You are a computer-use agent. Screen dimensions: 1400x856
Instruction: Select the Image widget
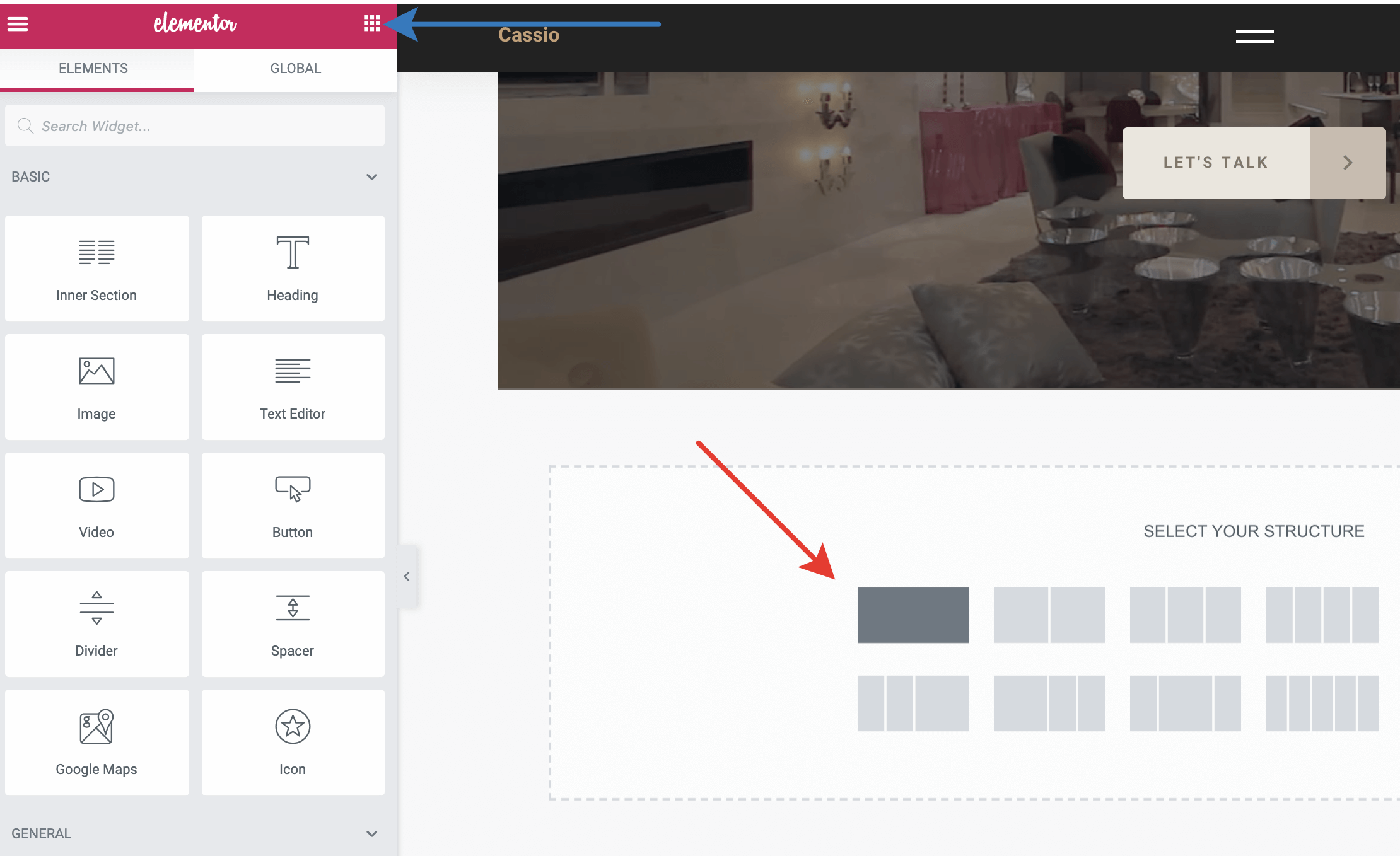pos(96,387)
